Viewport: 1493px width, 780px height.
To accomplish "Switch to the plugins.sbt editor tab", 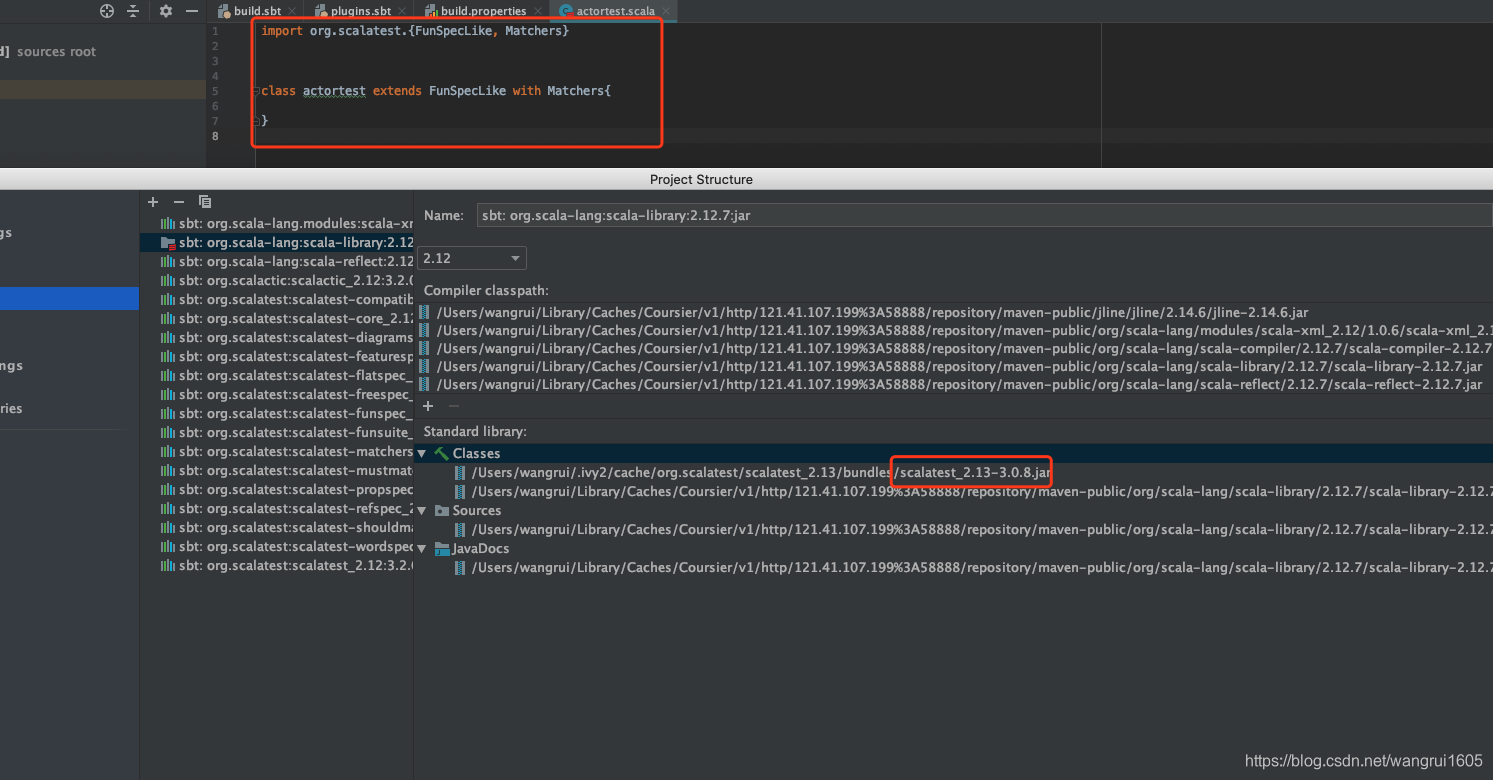I will pyautogui.click(x=362, y=11).
